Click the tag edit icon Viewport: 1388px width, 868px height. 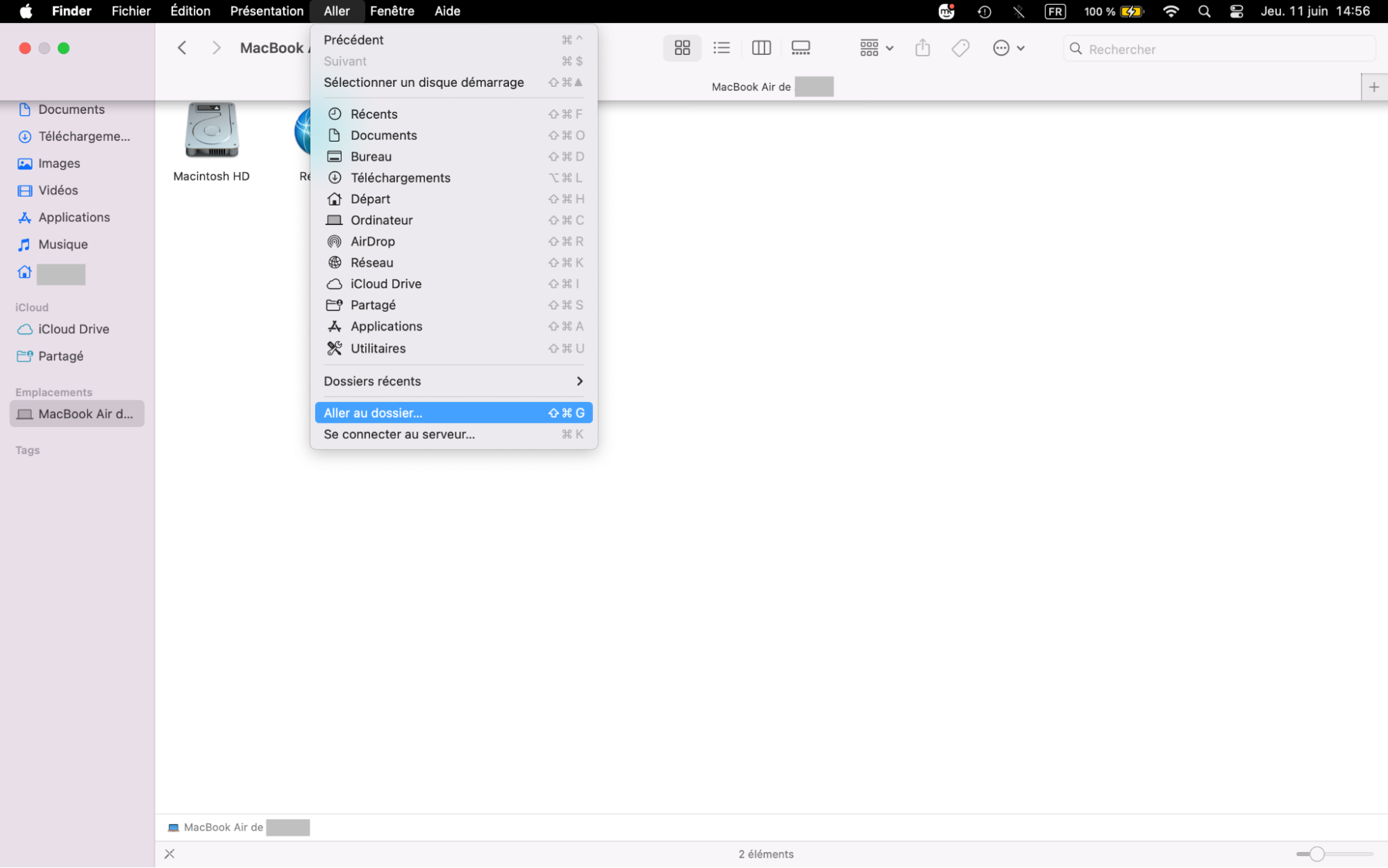click(960, 48)
